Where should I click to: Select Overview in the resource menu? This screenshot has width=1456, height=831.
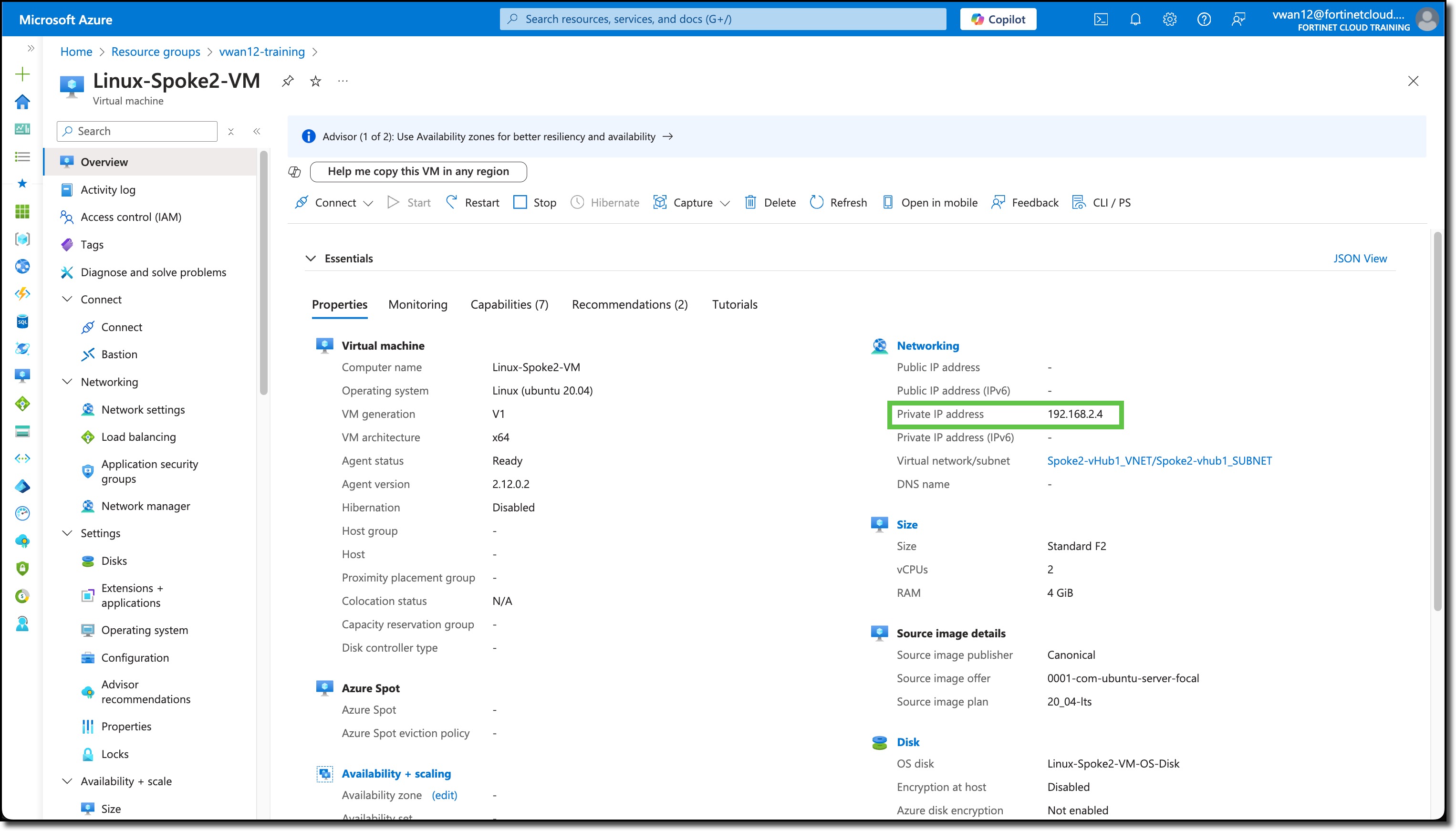coord(151,162)
